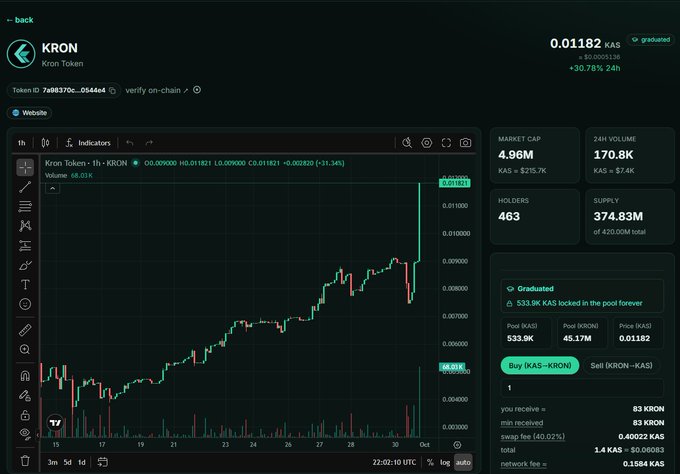
Task: Click the '+30.78% 24h' price change
Action: click(595, 68)
